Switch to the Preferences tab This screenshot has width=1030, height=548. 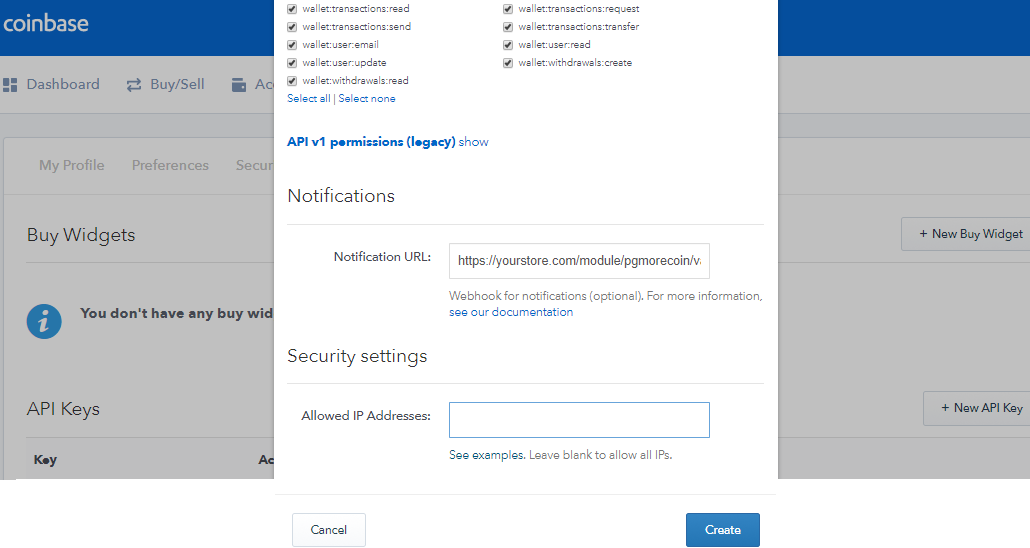[170, 165]
